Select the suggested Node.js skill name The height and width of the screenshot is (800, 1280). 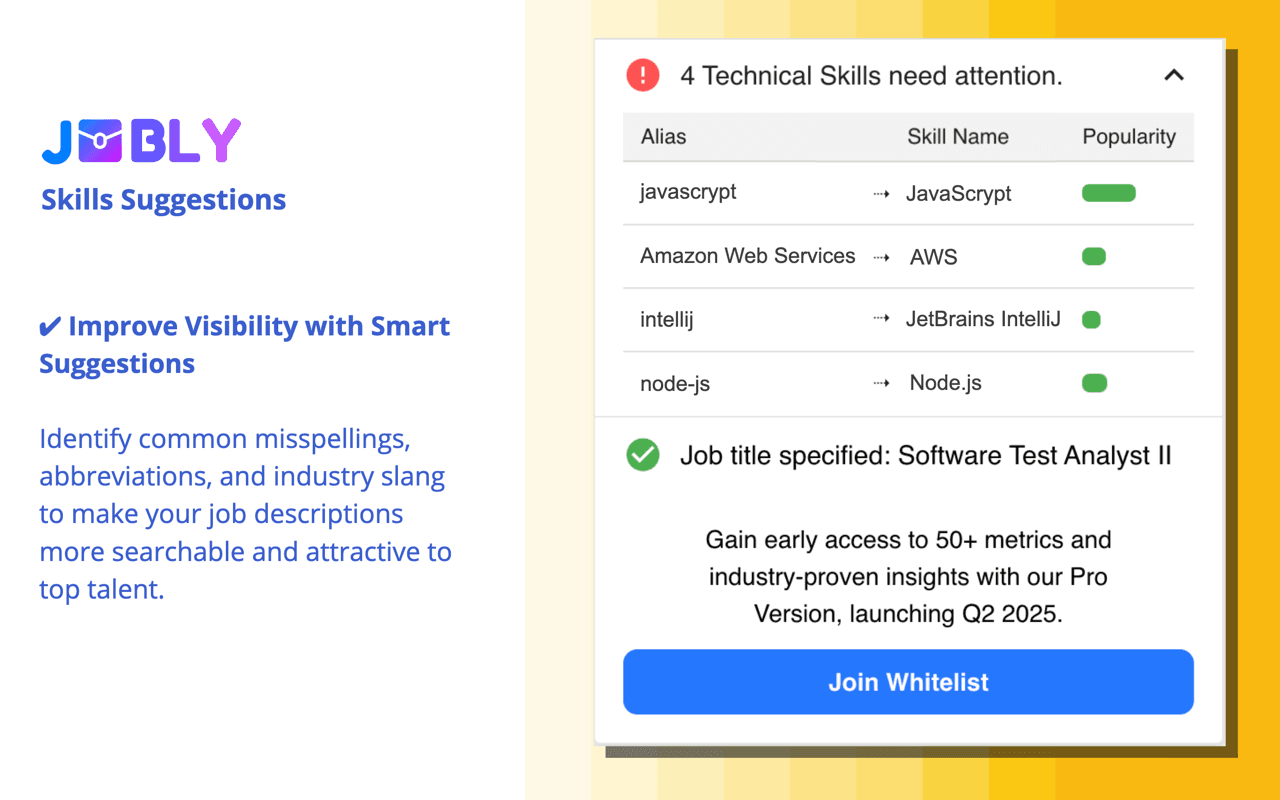point(945,383)
